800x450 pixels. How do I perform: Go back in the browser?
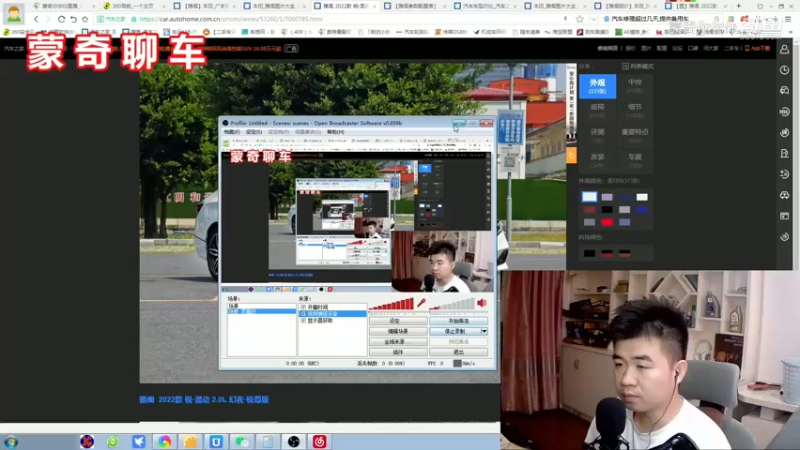[36, 19]
